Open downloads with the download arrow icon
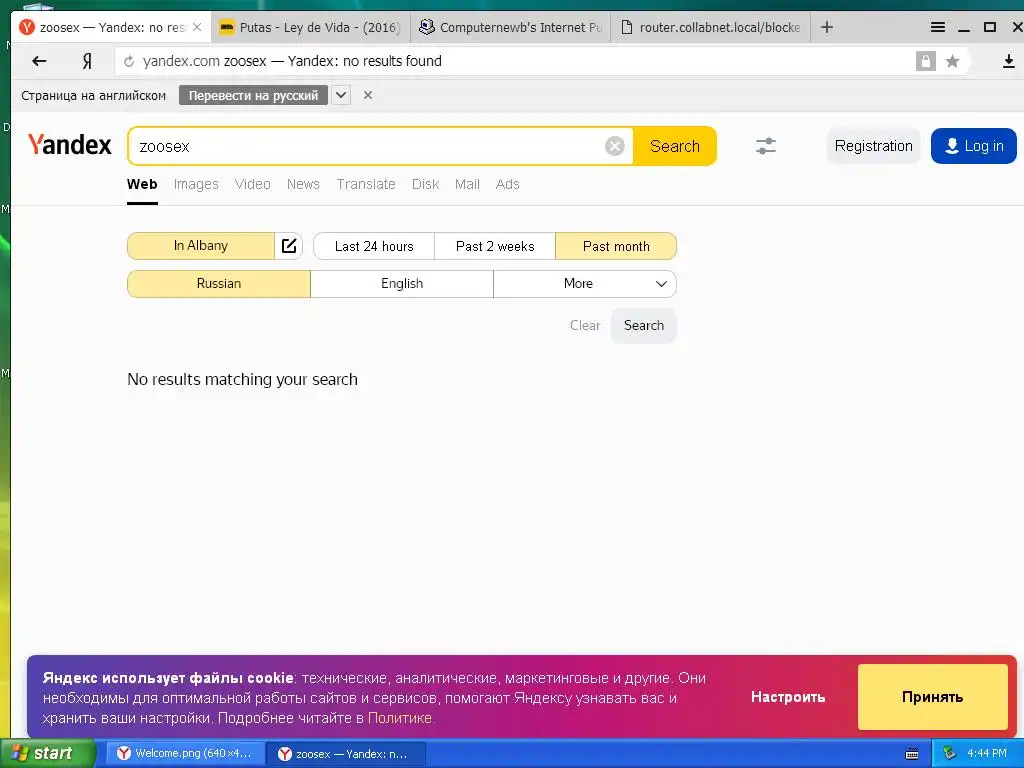Viewport: 1024px width, 768px height. (1008, 61)
